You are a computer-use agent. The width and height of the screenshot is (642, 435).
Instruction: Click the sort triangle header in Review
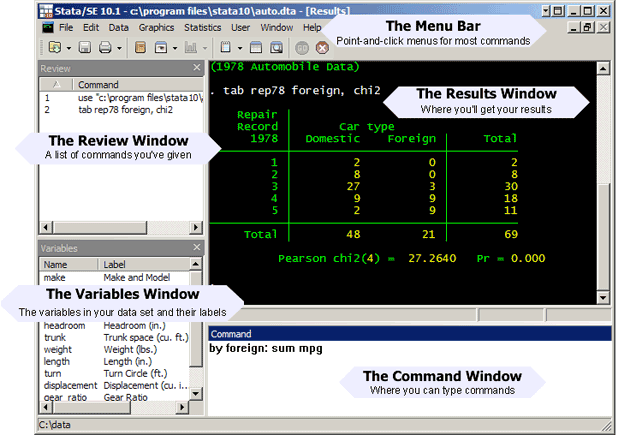point(57,85)
